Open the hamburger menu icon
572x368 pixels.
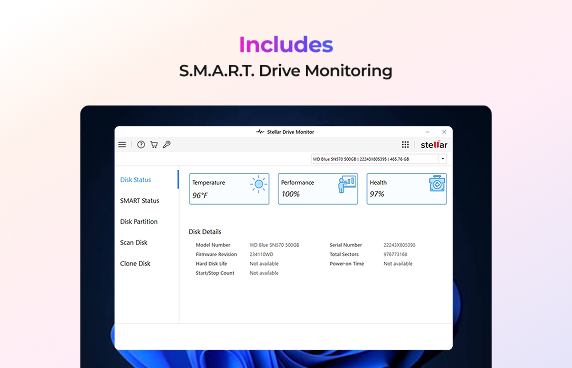[122, 145]
